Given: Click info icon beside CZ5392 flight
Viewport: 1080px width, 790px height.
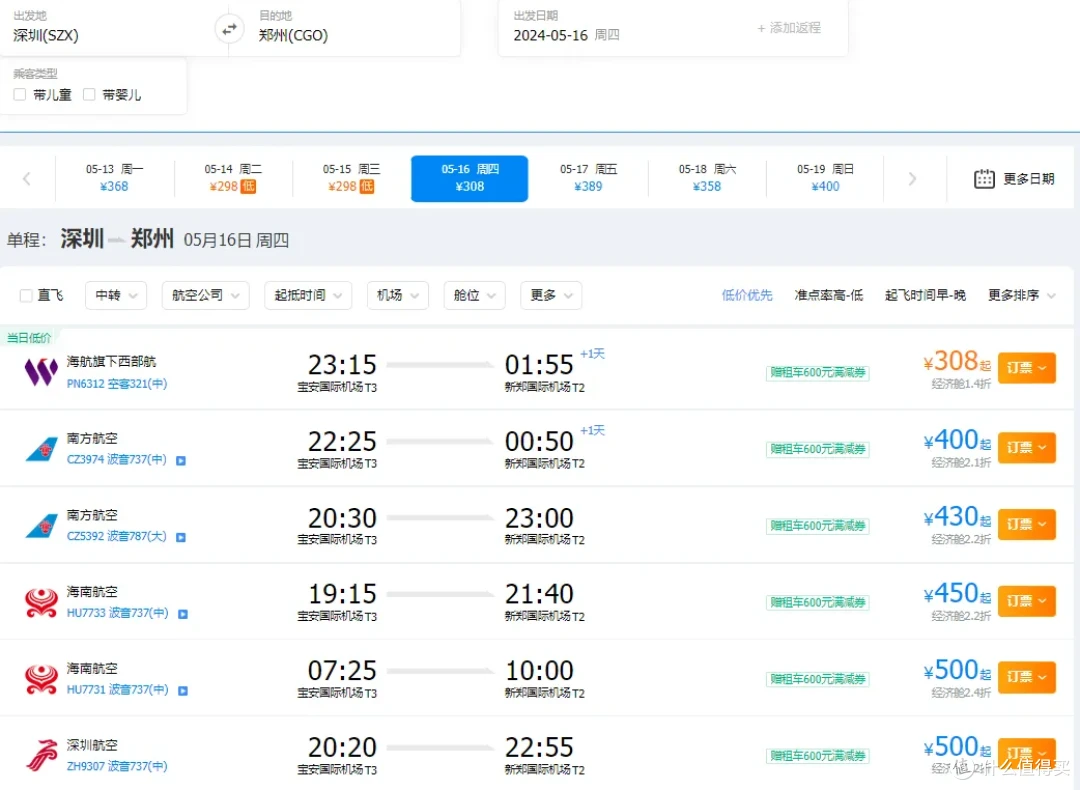Looking at the screenshot, I should (x=180, y=537).
